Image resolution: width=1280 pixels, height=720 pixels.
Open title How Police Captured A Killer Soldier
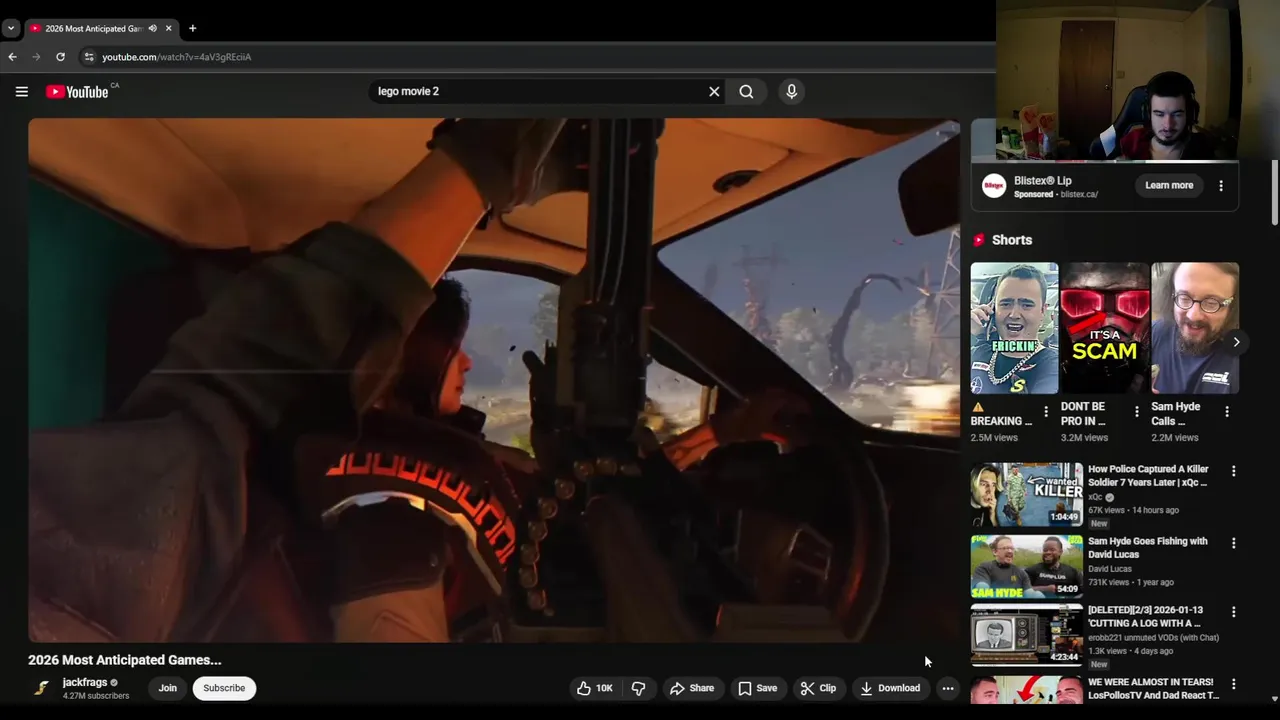click(1148, 475)
